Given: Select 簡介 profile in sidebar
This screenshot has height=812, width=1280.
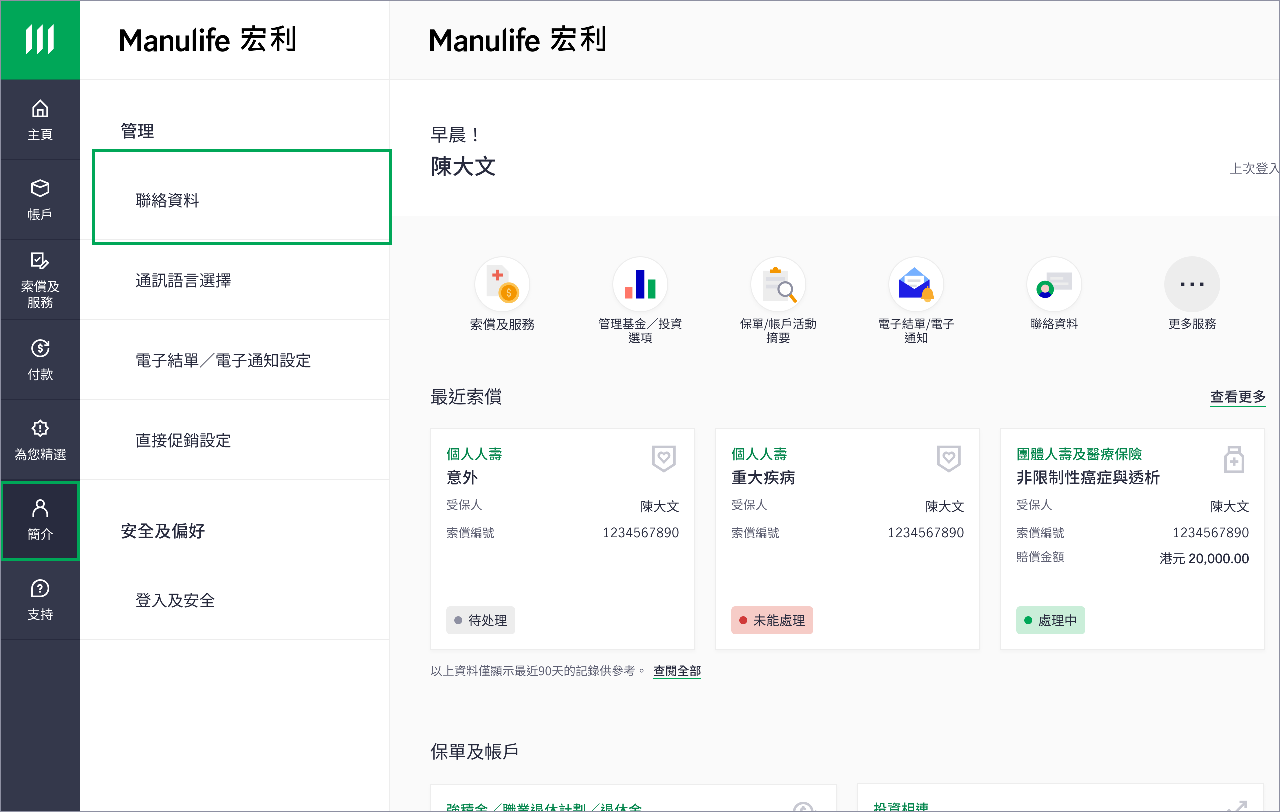Looking at the screenshot, I should (x=40, y=521).
